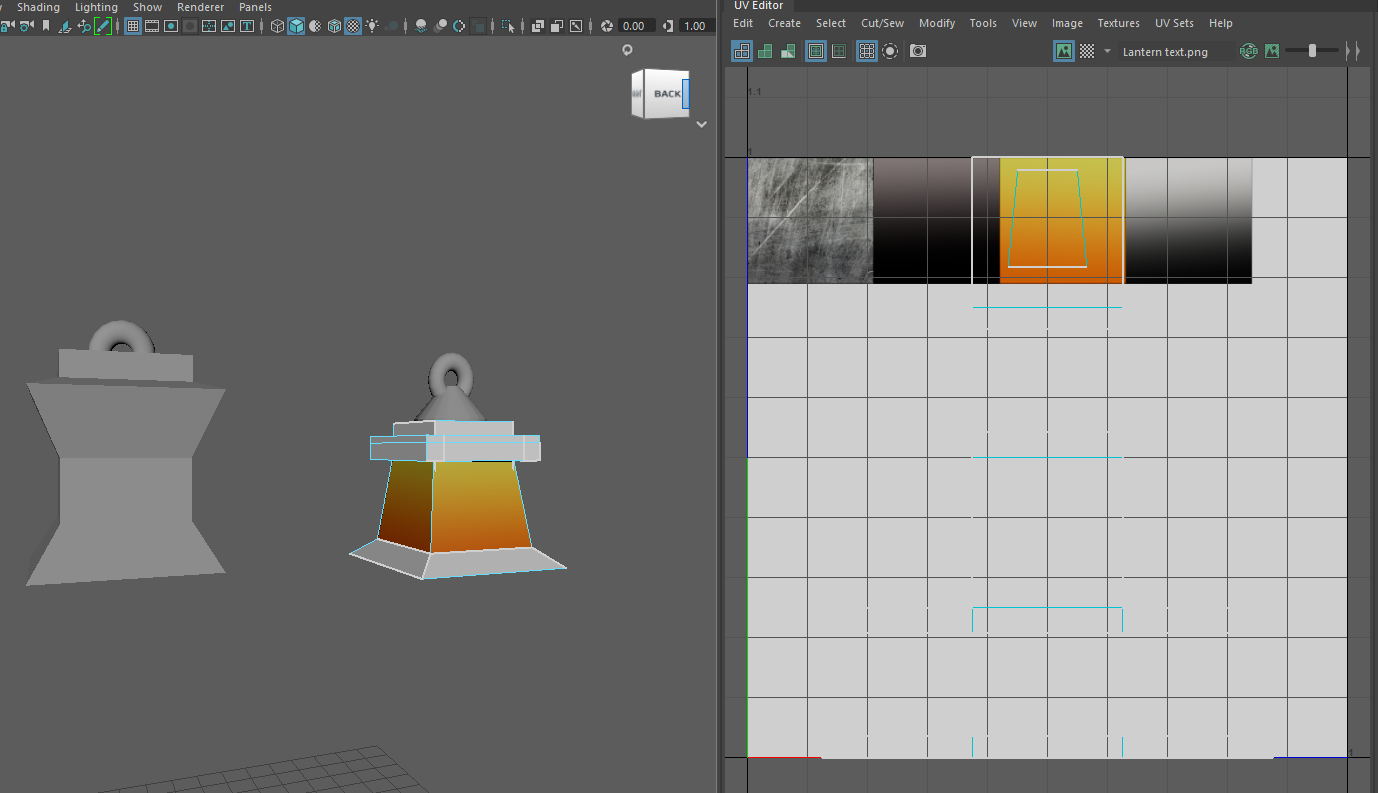Image resolution: width=1378 pixels, height=793 pixels.
Task: Open the Cut/Sew menu
Action: 882,23
